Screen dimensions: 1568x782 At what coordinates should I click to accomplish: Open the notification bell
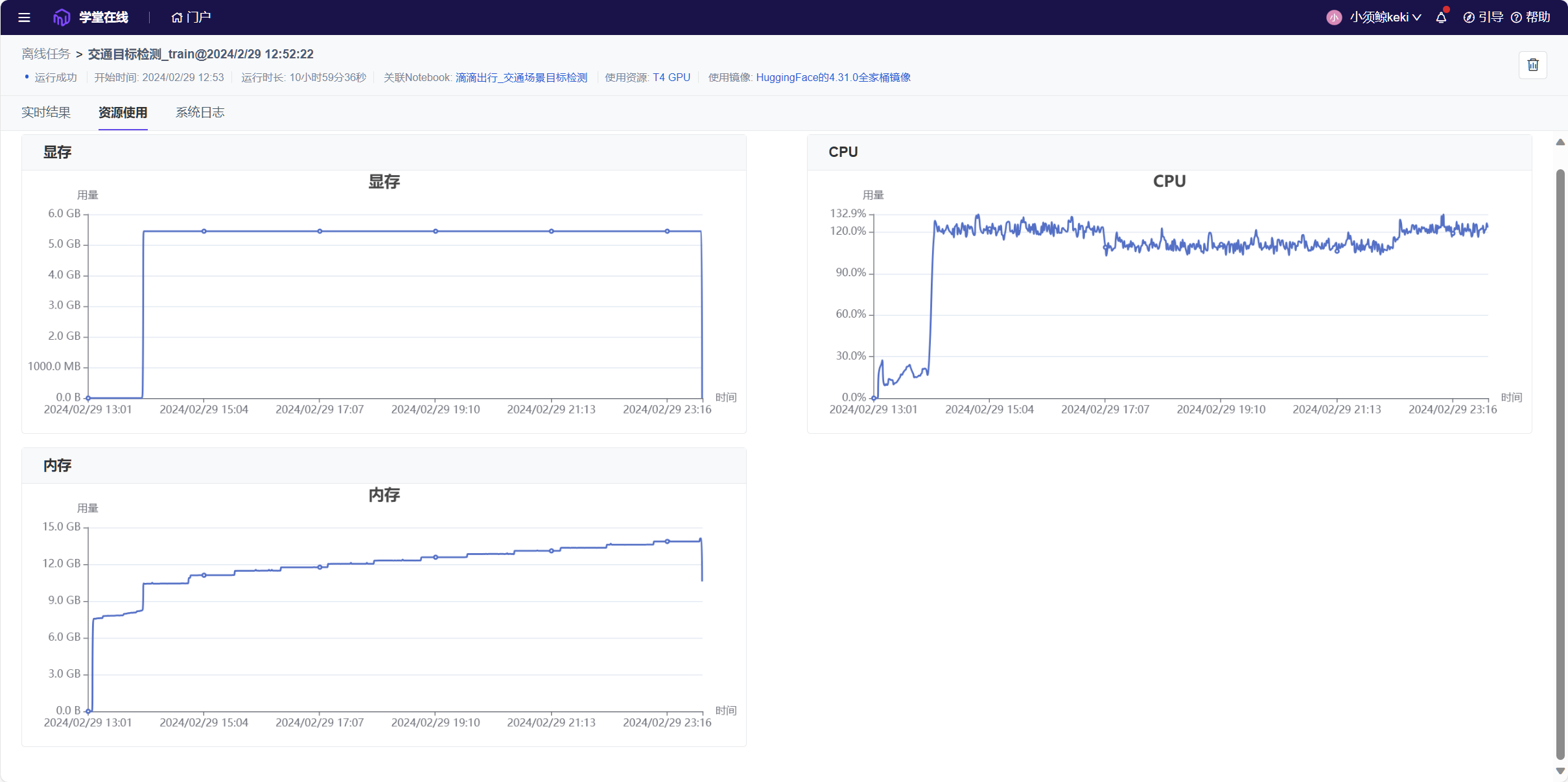pyautogui.click(x=1441, y=18)
